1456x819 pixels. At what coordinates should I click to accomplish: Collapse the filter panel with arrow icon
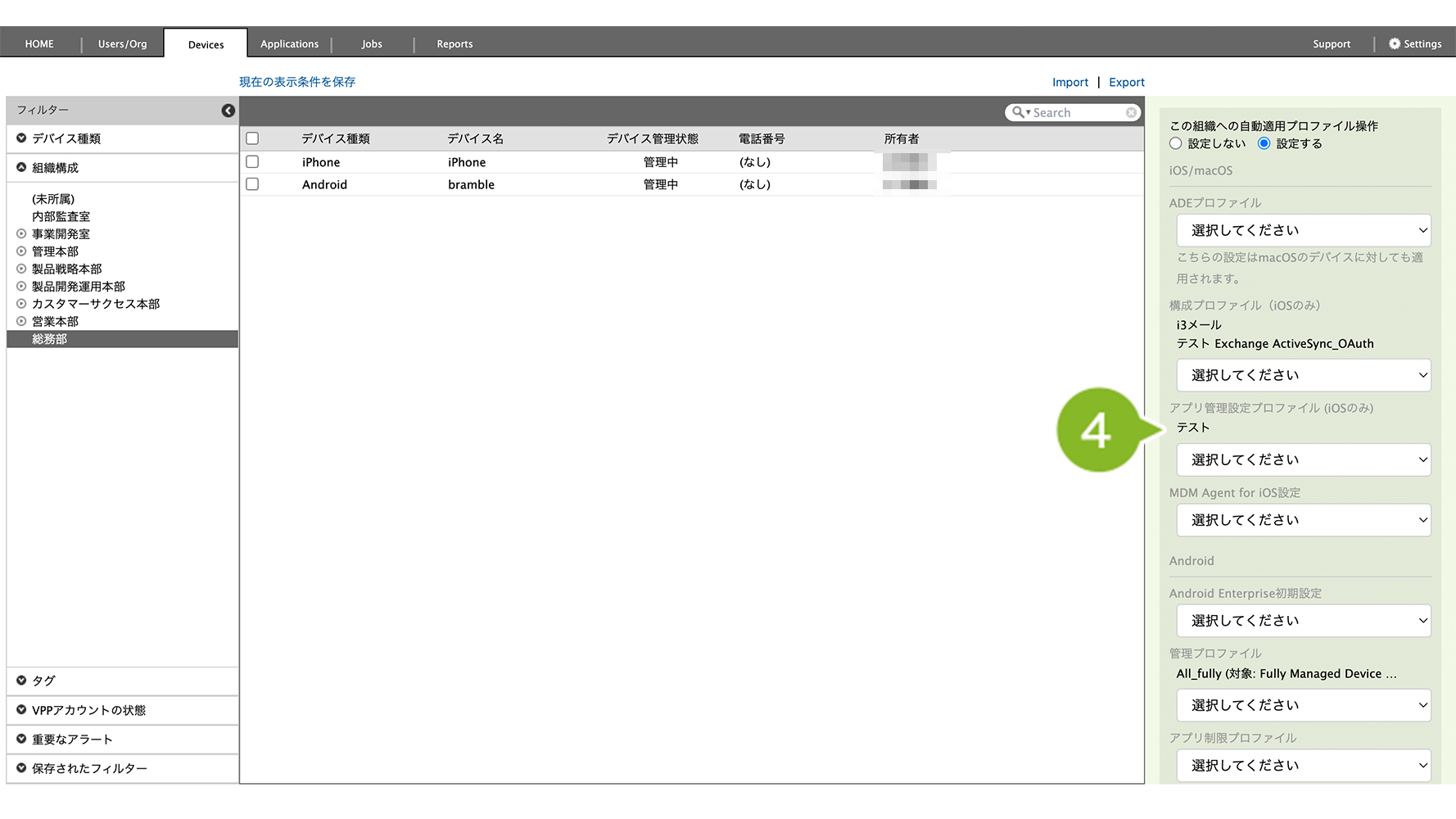pos(228,111)
